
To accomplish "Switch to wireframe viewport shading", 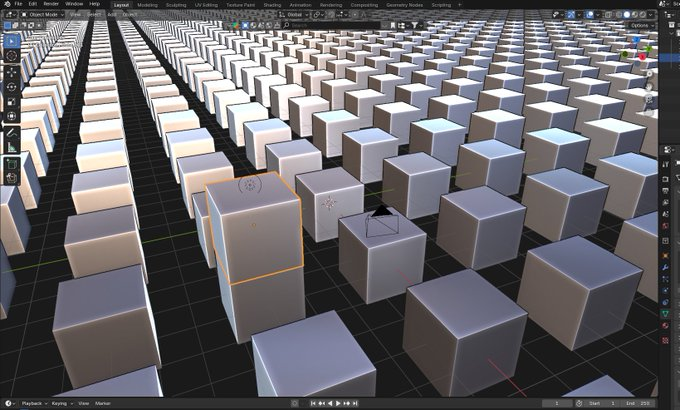I will point(619,15).
